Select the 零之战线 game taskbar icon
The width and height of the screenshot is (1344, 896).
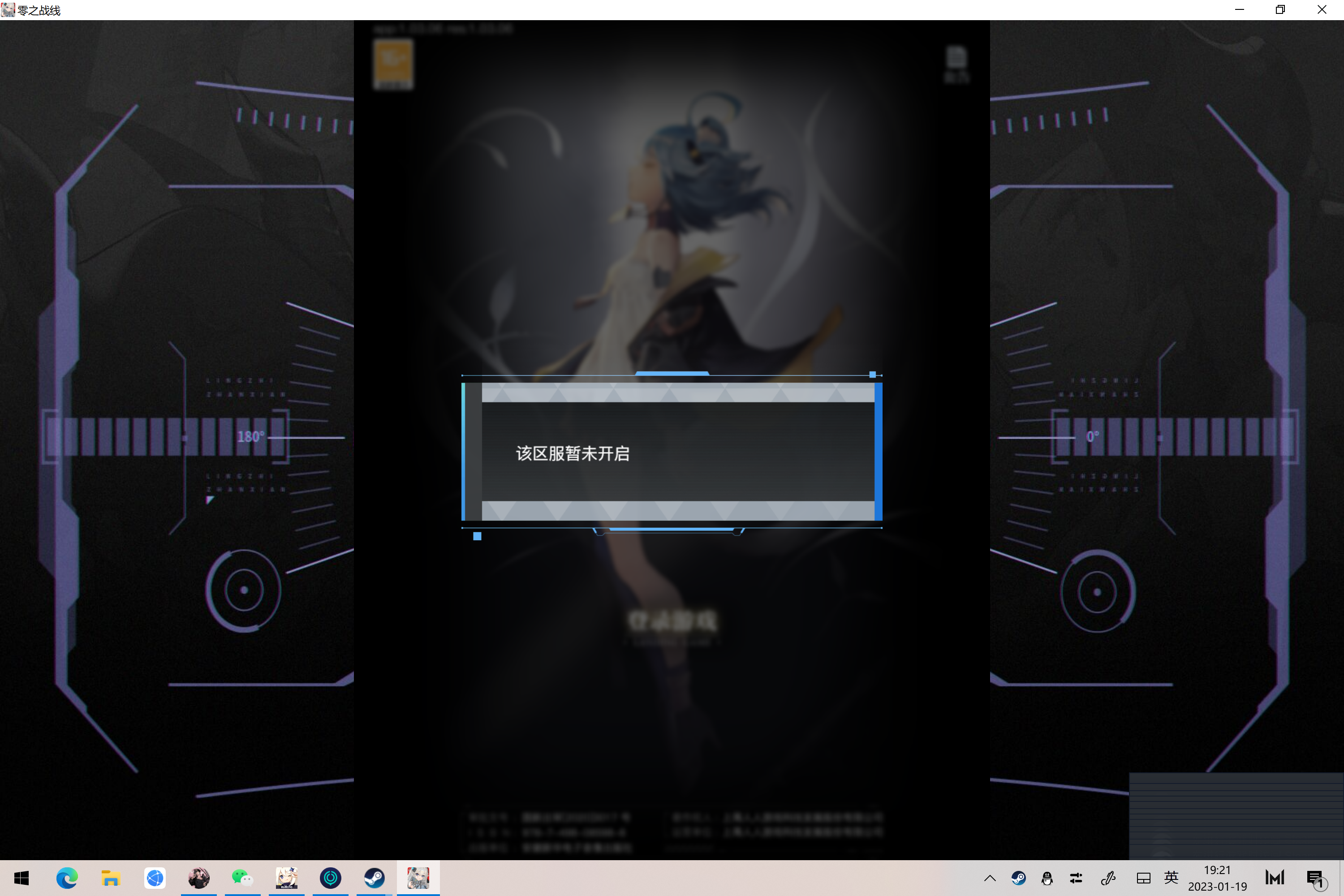[418, 878]
